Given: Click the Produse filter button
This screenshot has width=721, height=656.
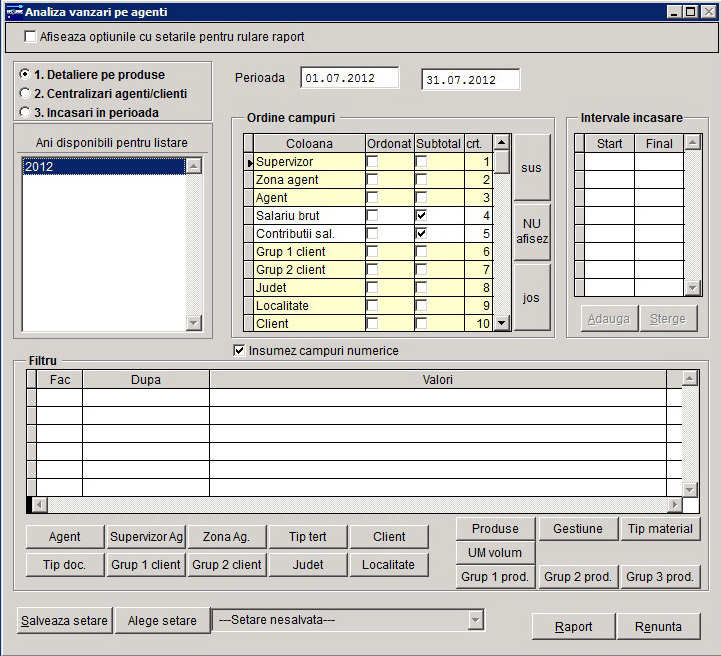Looking at the screenshot, I should click(495, 529).
